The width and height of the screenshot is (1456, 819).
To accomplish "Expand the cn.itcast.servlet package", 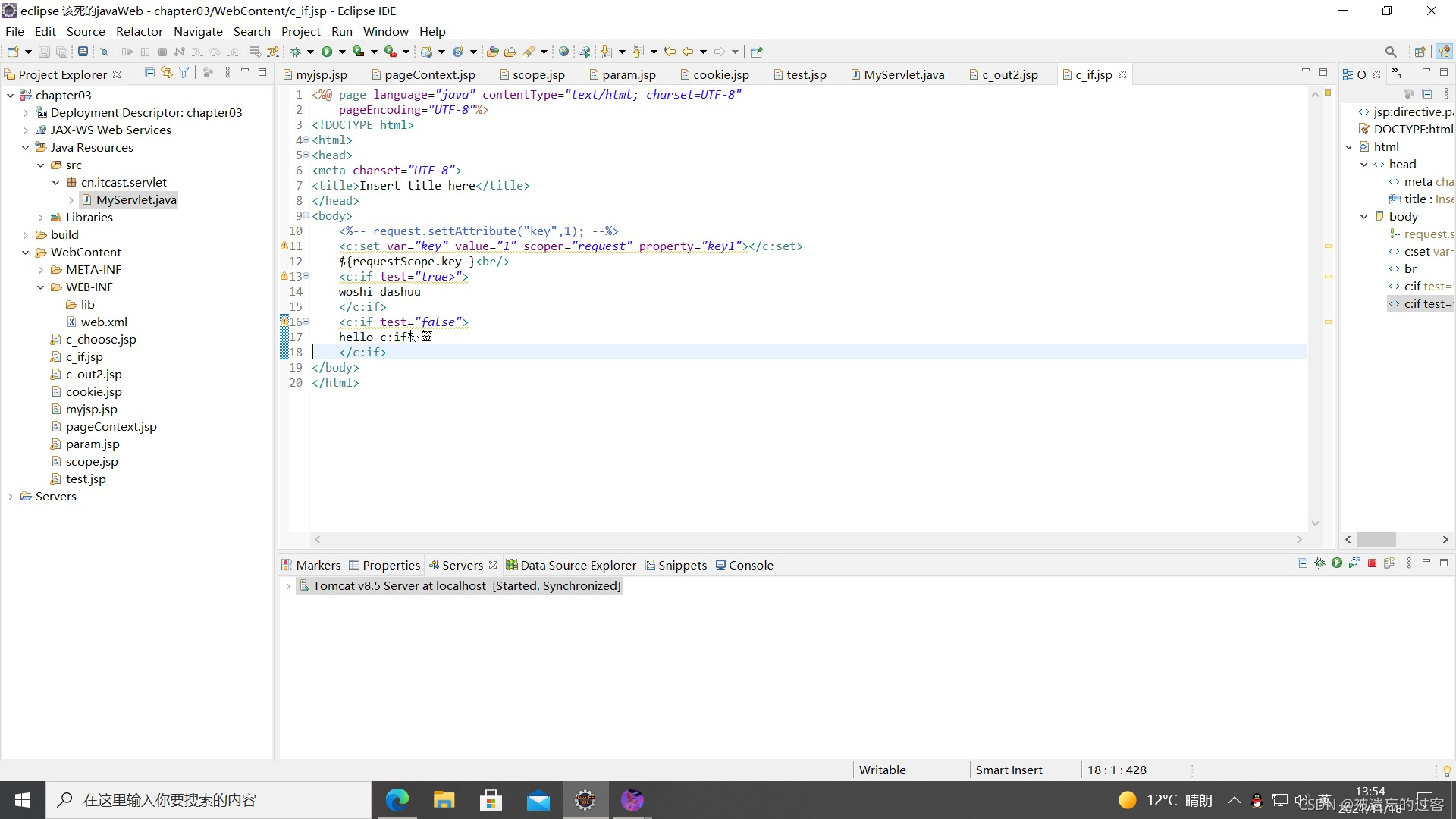I will (x=56, y=182).
